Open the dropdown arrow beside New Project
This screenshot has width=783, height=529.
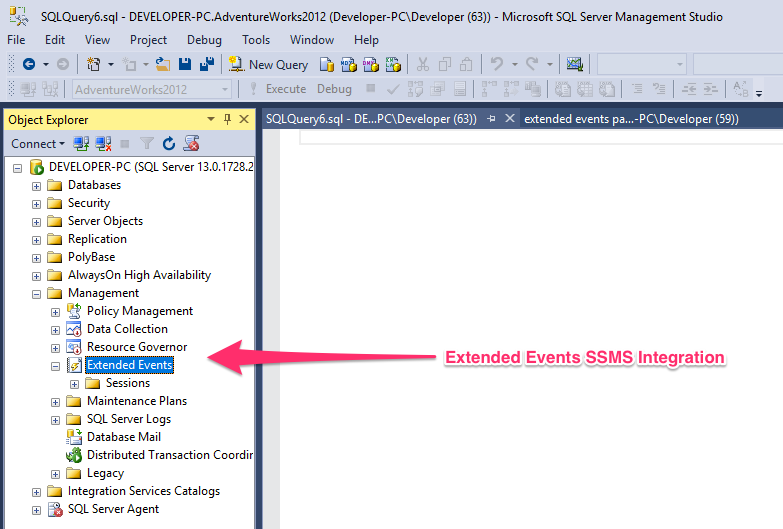tap(111, 64)
